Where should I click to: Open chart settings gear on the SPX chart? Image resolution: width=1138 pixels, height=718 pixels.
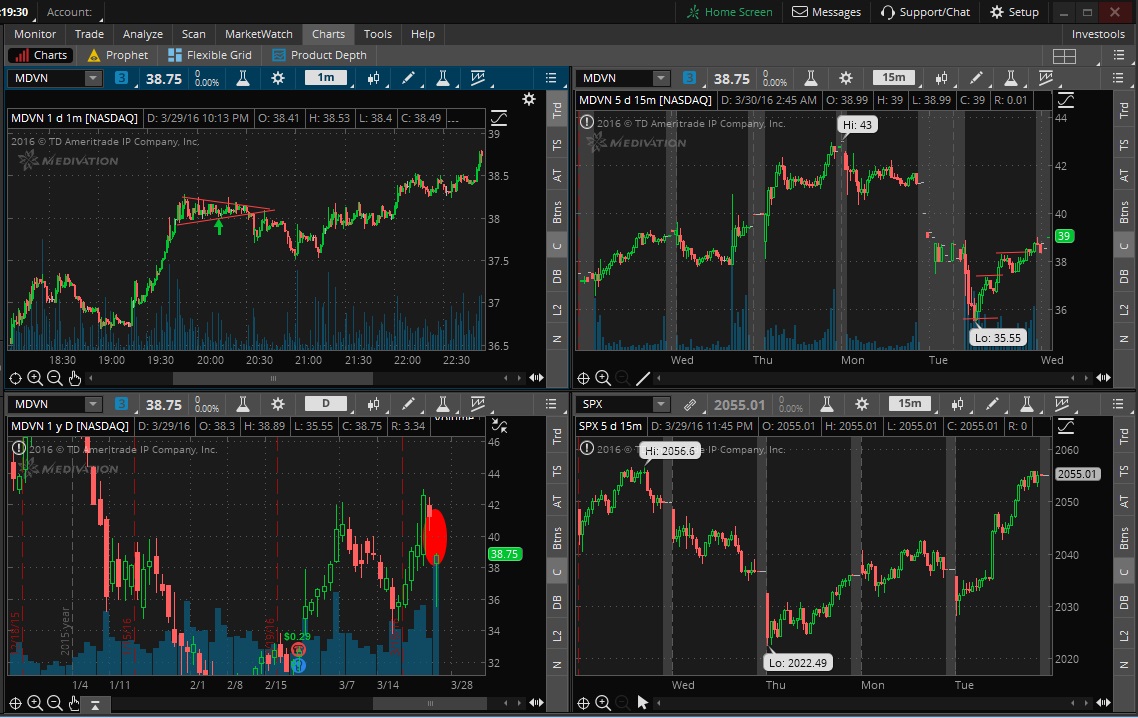click(861, 404)
